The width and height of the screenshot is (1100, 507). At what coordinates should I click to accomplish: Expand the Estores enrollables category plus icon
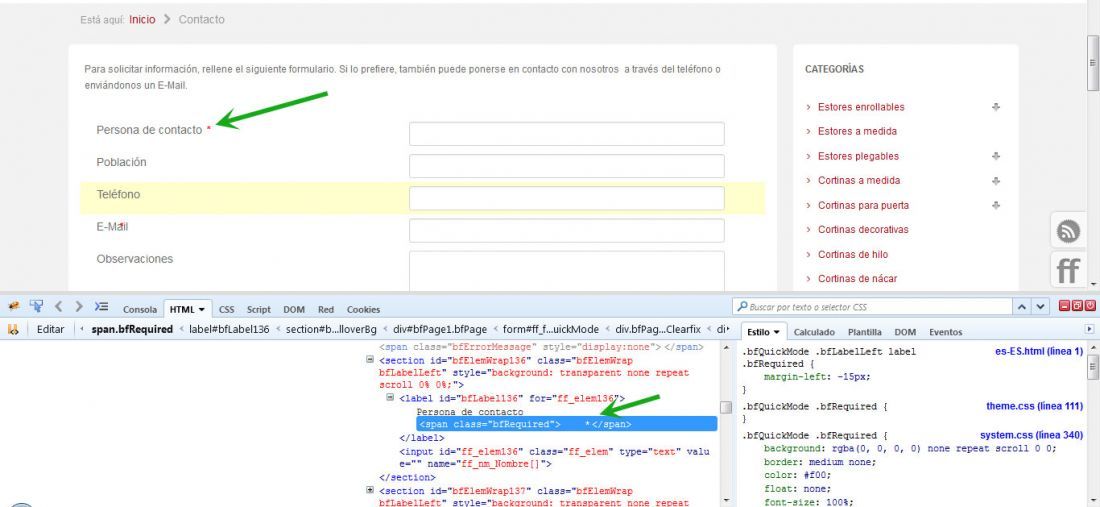tap(995, 107)
